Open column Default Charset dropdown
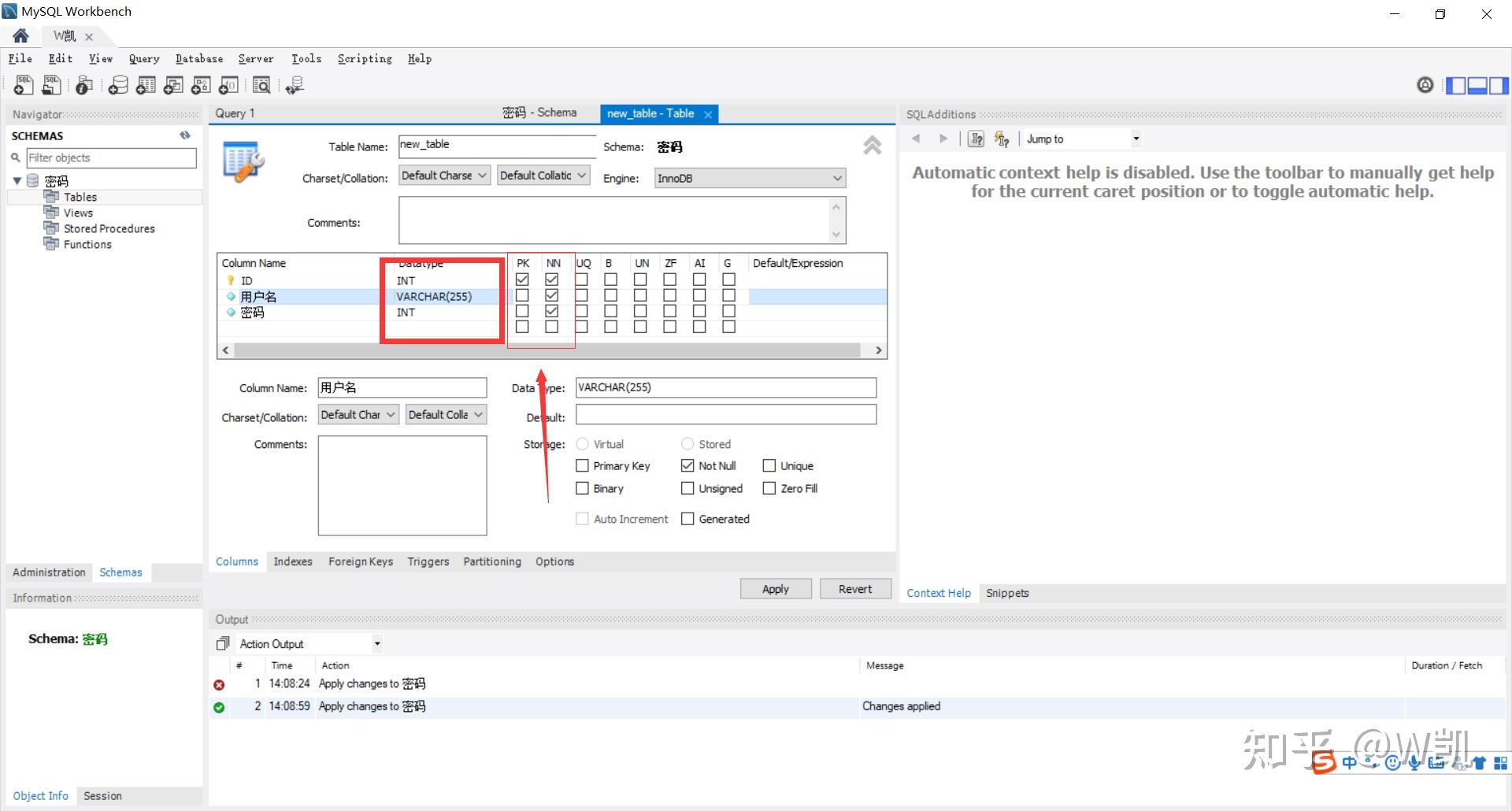1512x811 pixels. [359, 415]
